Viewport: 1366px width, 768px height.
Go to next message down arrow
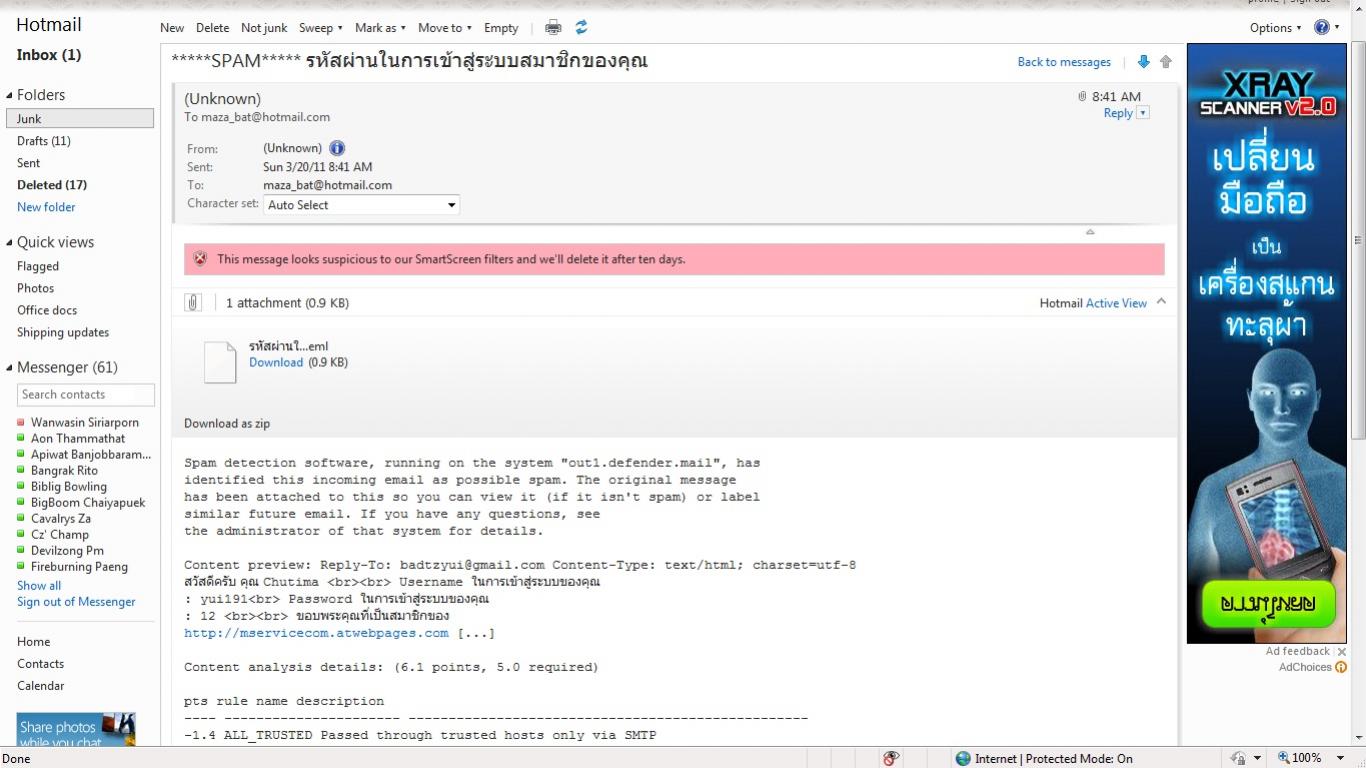tap(1144, 62)
